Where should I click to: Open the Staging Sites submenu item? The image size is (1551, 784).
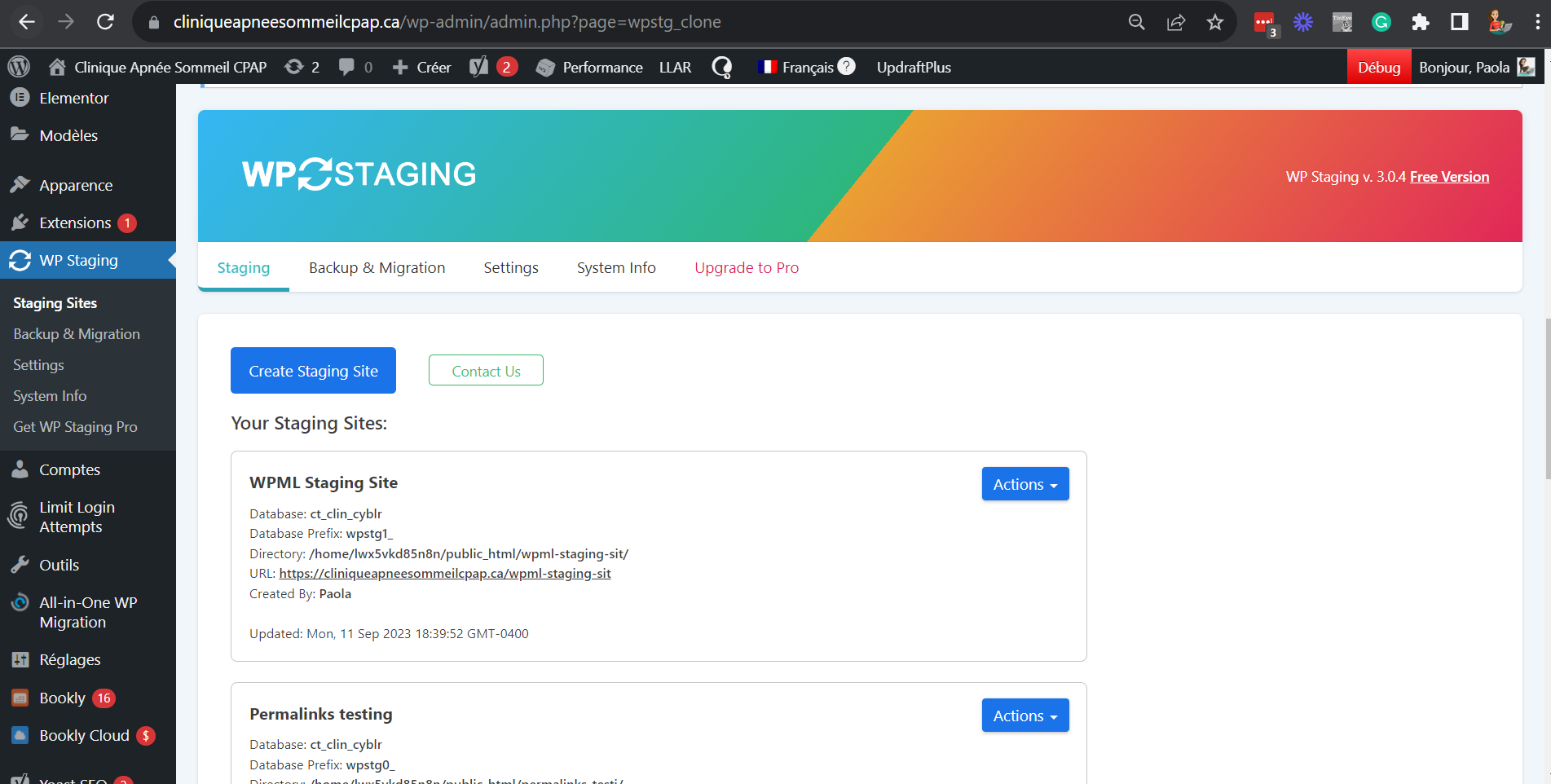pos(55,302)
